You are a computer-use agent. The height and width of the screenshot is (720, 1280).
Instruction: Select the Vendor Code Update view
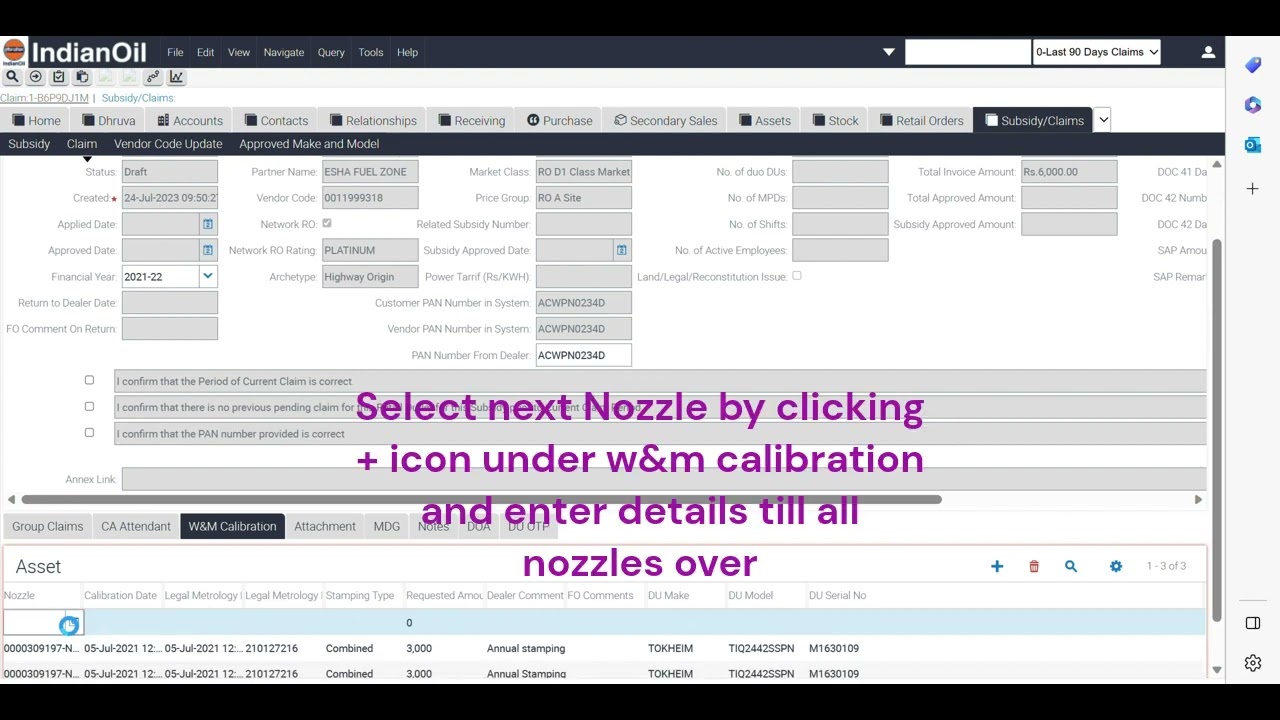pos(168,144)
